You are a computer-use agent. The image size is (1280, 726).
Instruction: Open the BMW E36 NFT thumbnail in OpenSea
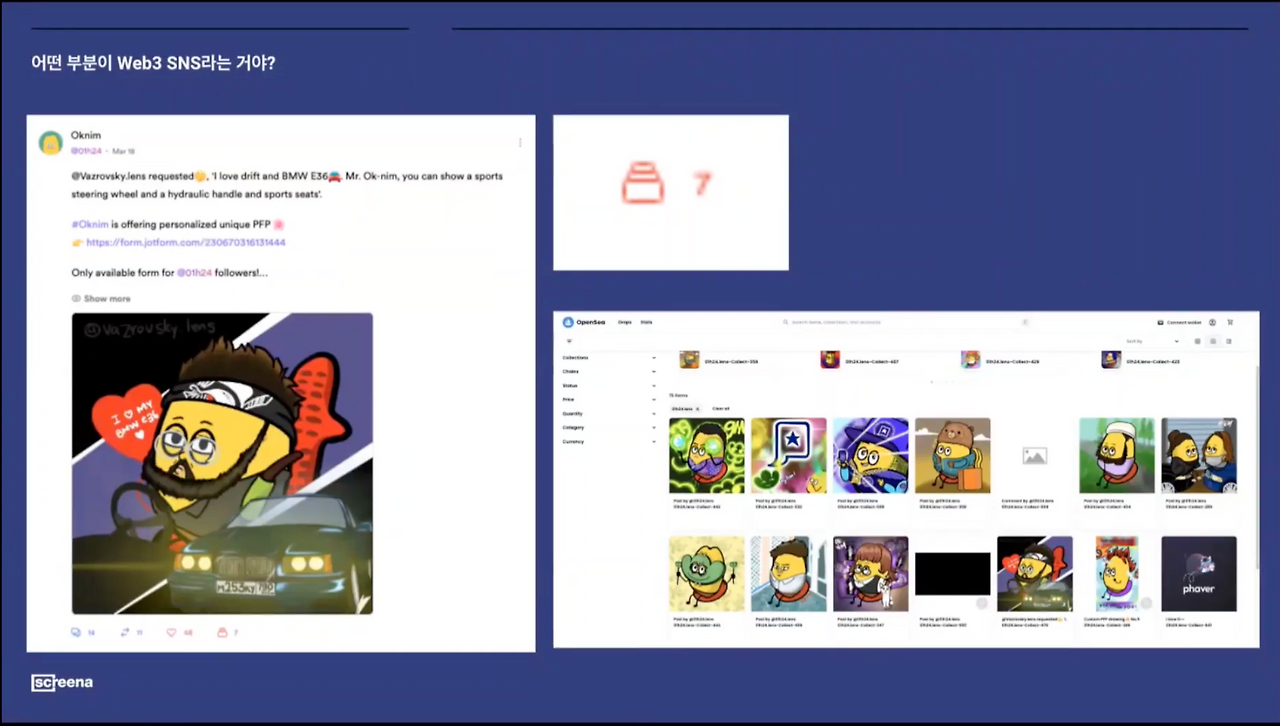point(1035,574)
